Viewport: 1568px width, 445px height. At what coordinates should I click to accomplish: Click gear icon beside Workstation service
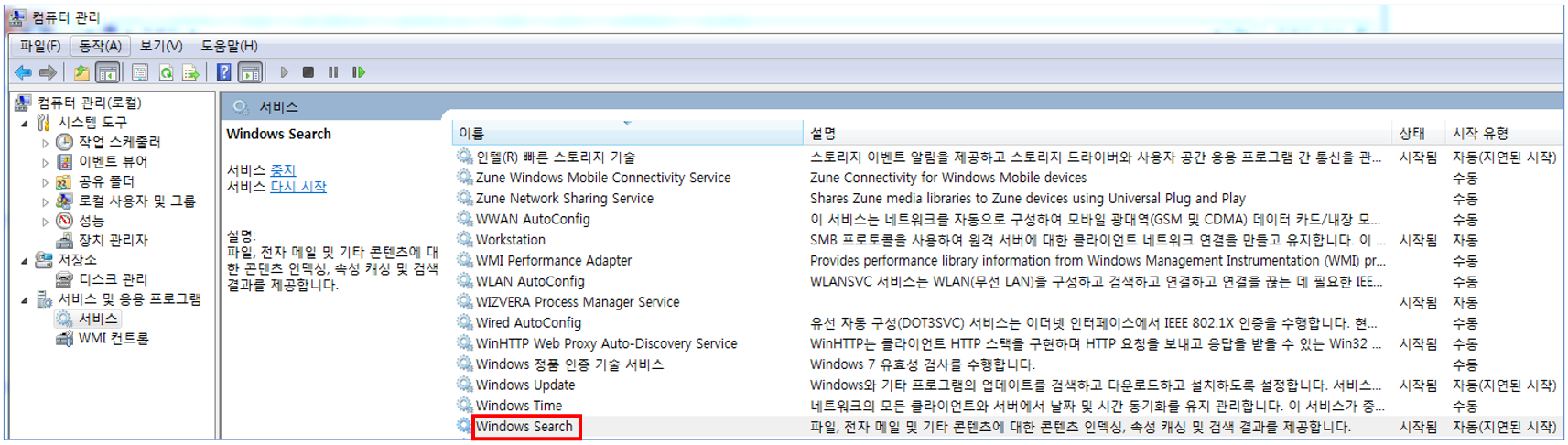pos(465,239)
